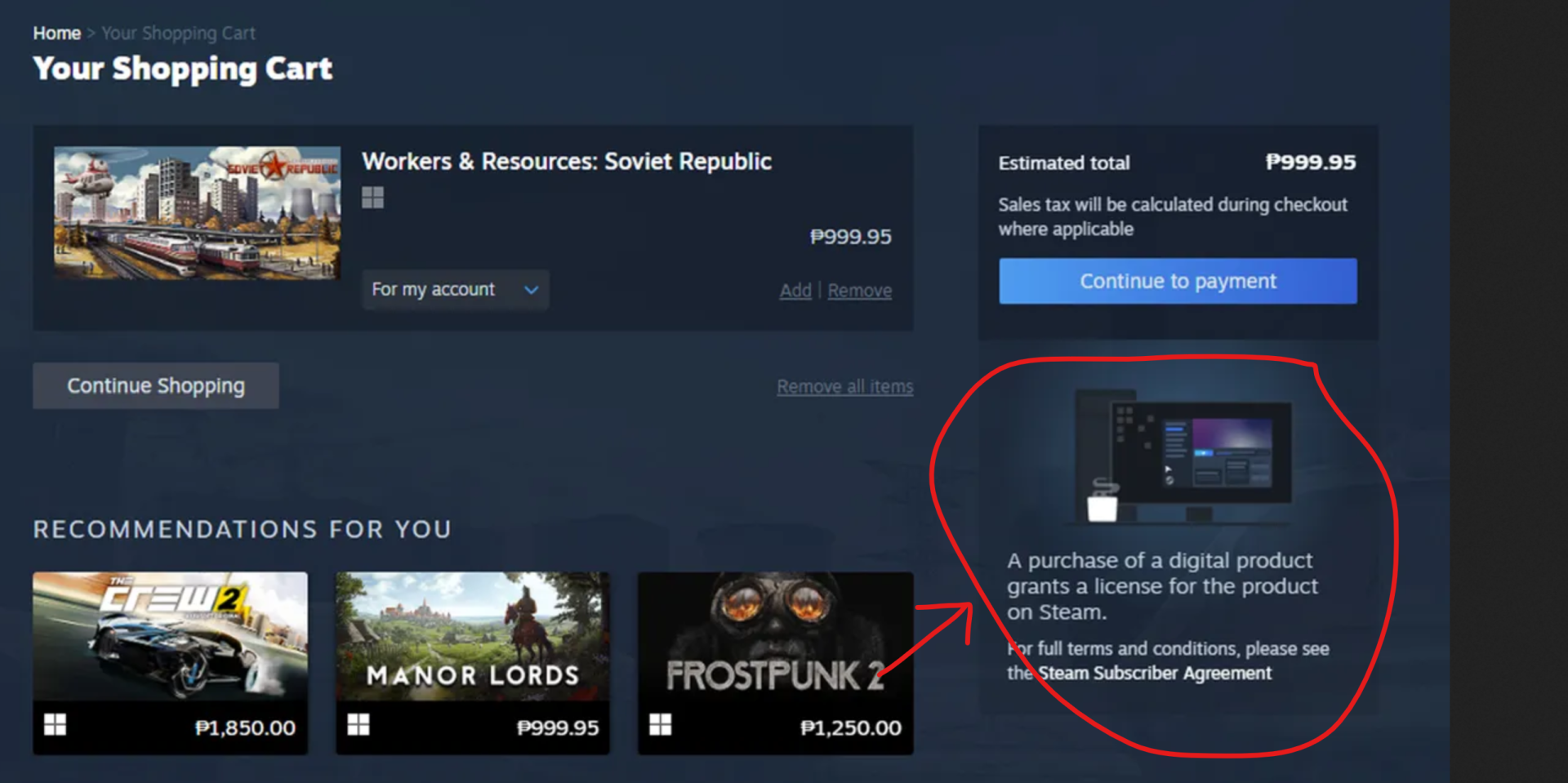Click the Continue to payment button
Screen dimensions: 1568x783
click(1177, 282)
